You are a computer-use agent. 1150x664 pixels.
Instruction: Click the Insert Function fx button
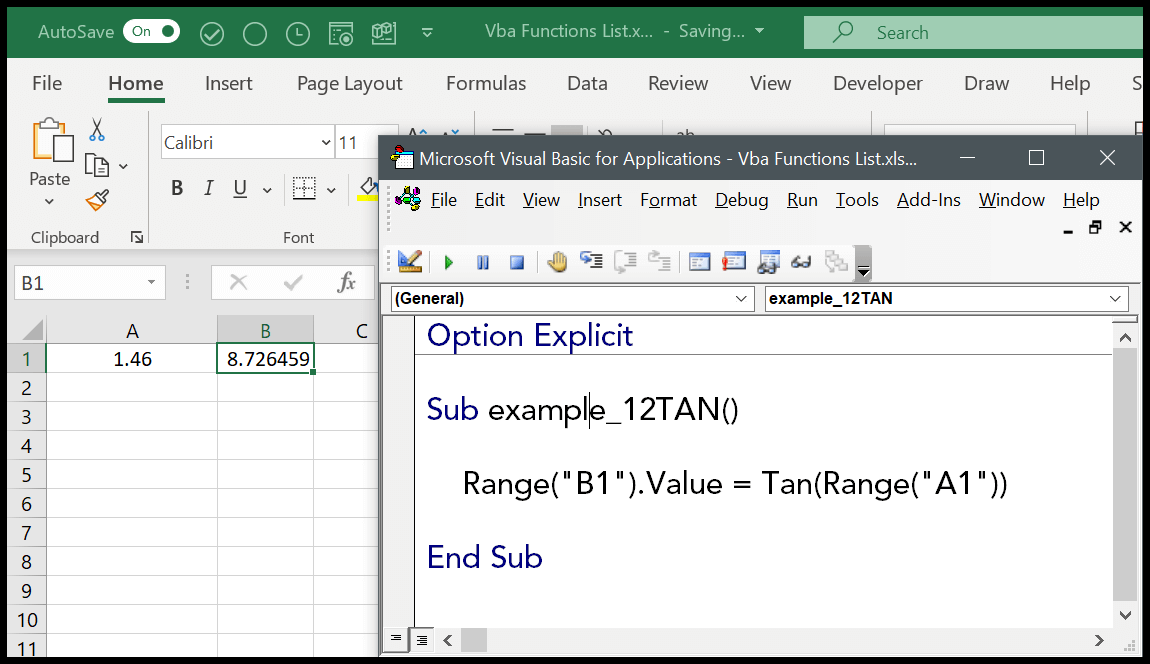(347, 283)
